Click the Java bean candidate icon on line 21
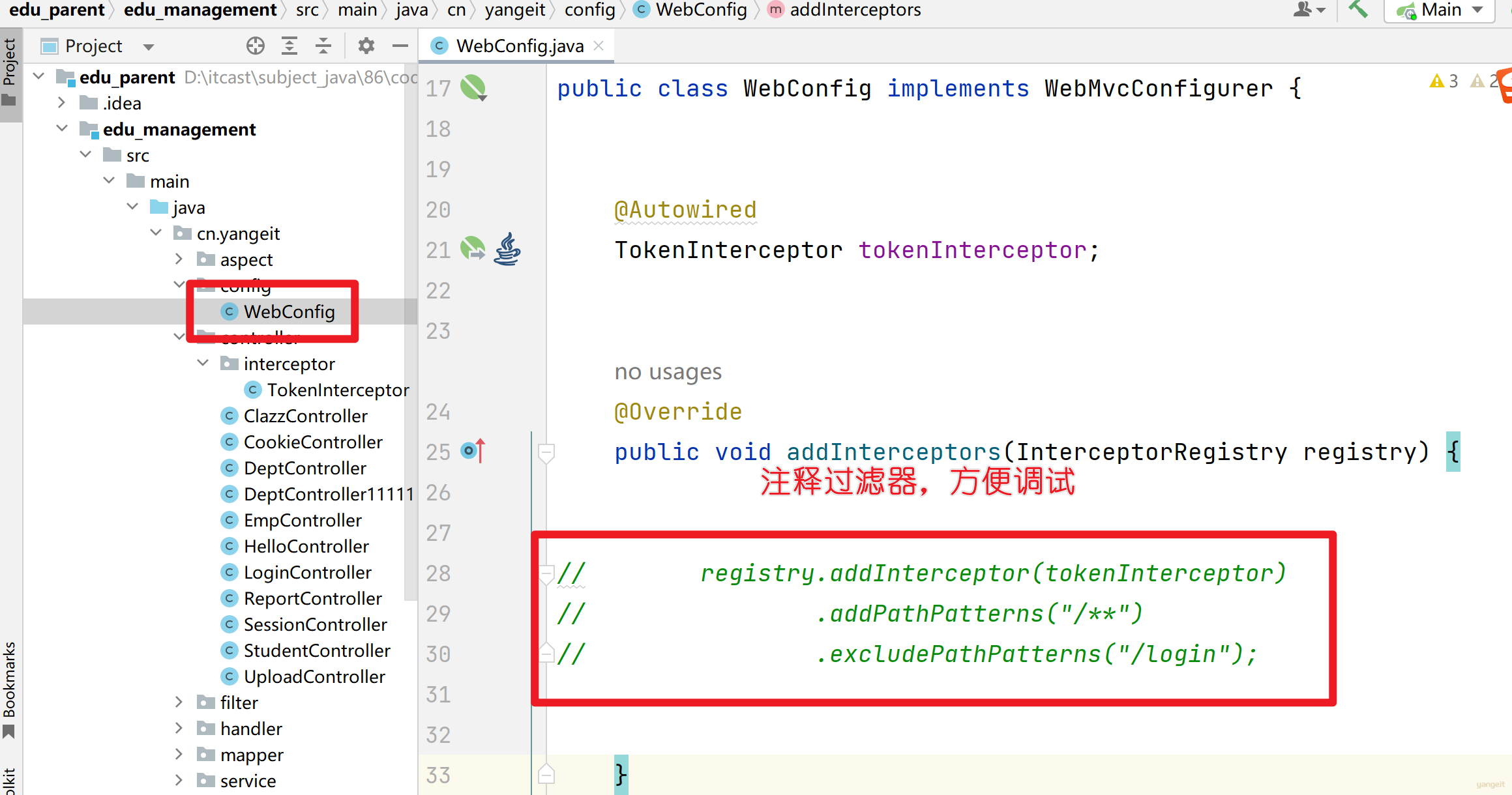 [x=507, y=249]
